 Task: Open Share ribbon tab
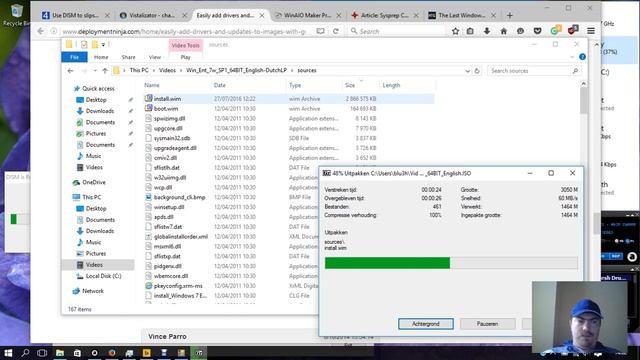coord(128,57)
